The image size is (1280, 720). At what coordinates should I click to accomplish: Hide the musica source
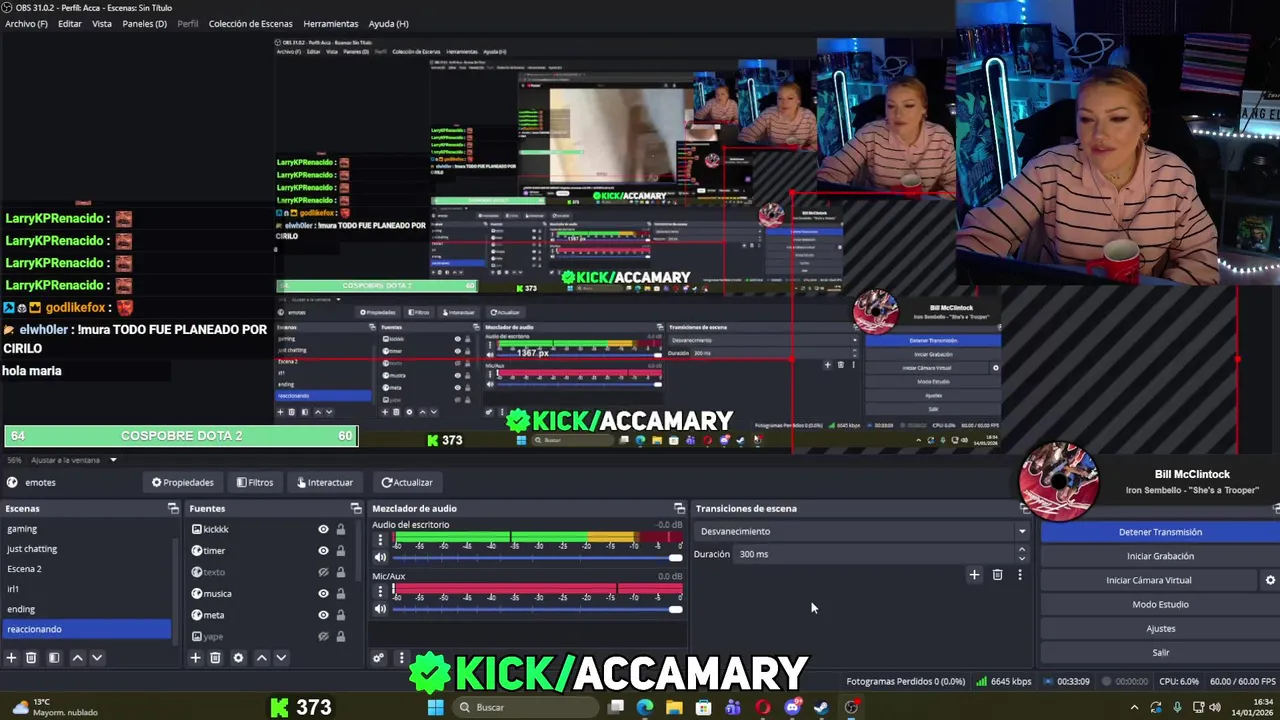click(323, 594)
